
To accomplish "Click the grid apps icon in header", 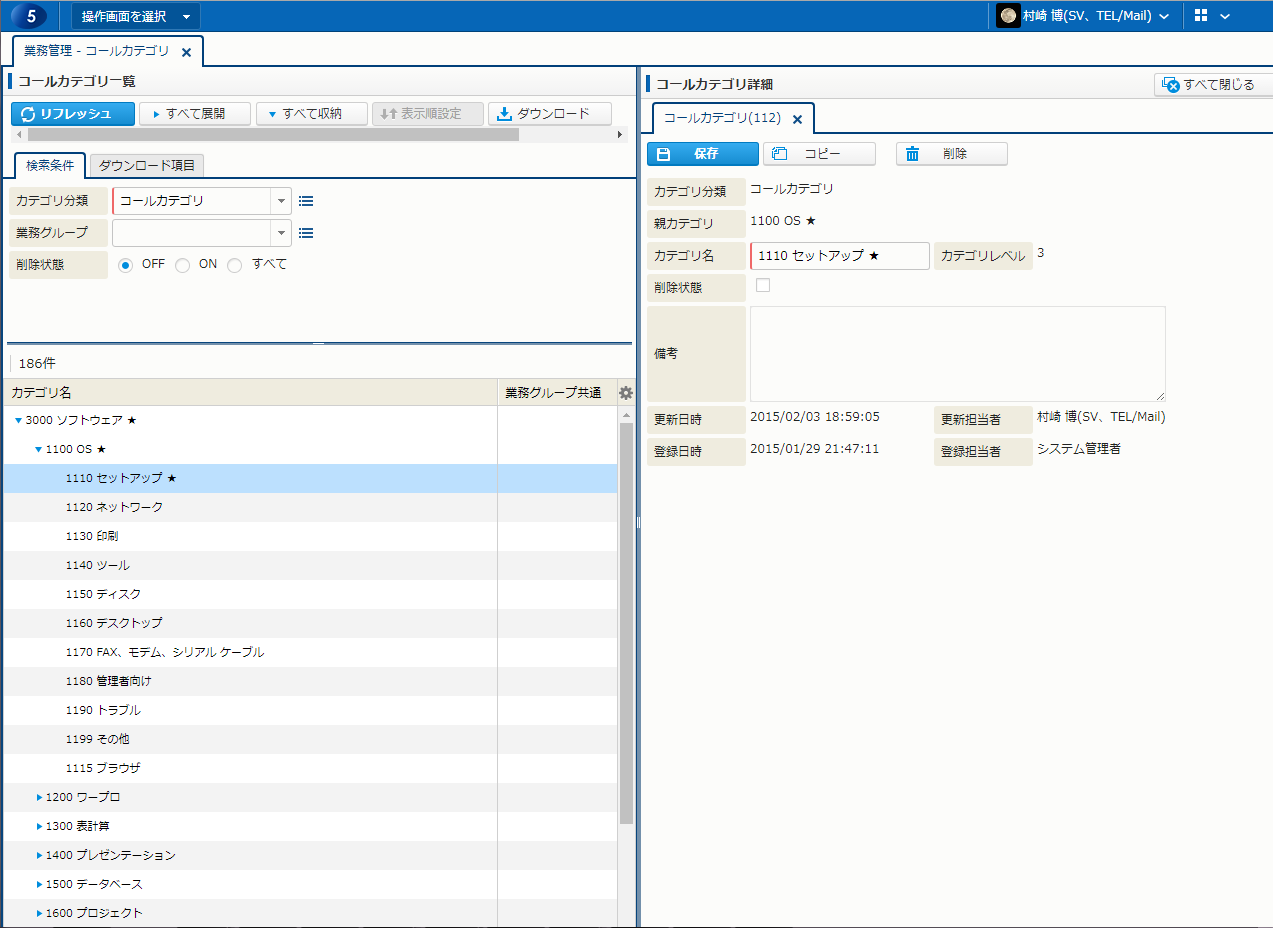I will coord(1201,16).
